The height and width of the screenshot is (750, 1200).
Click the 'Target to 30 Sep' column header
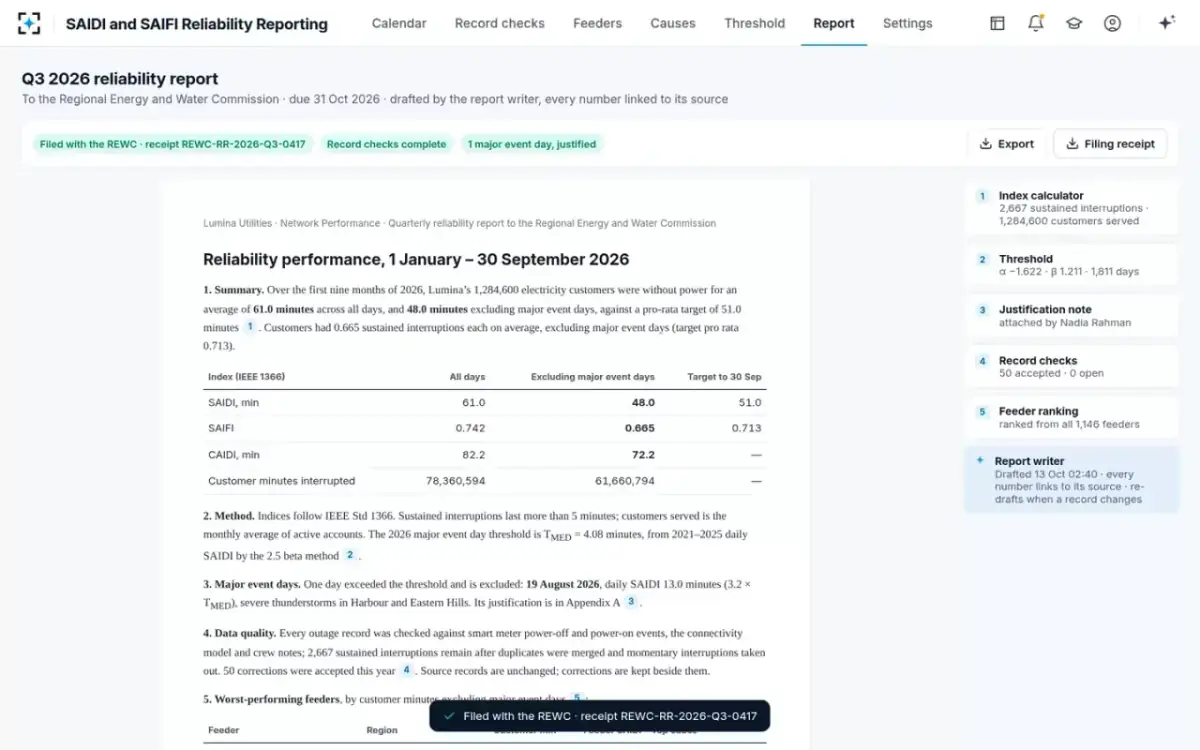click(x=724, y=377)
